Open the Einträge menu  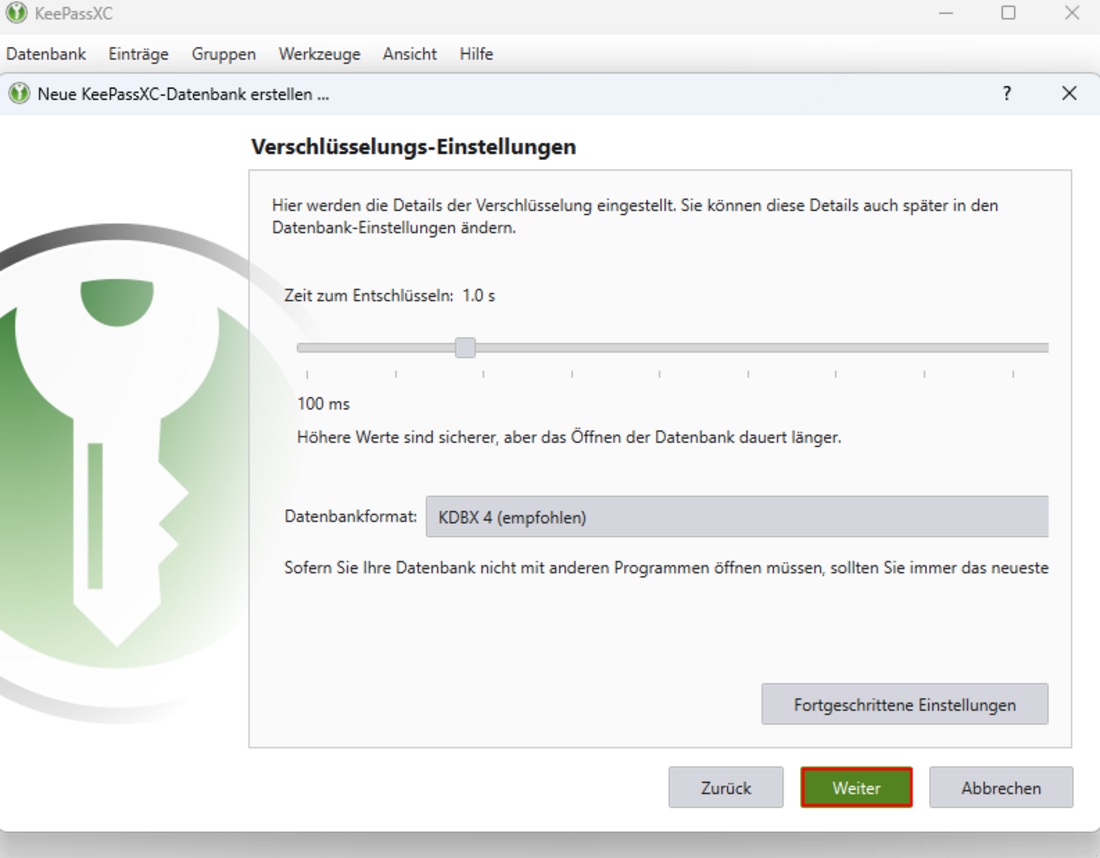coord(138,54)
